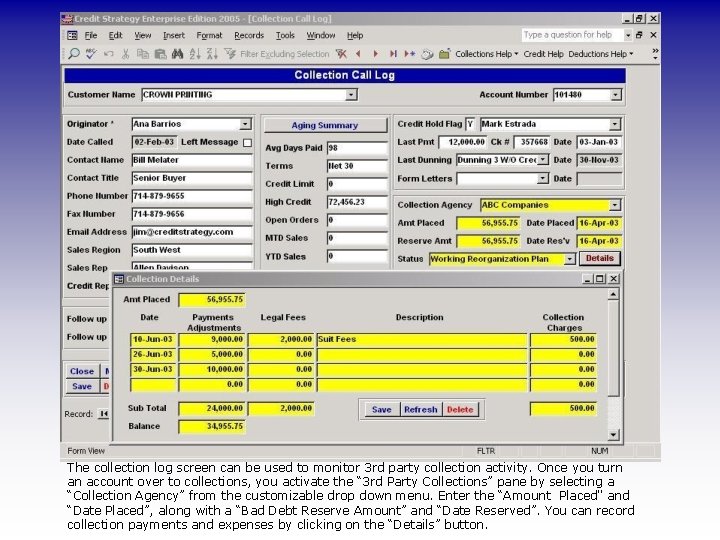
Task: Click first record navigation button near Record label
Action: [104, 414]
